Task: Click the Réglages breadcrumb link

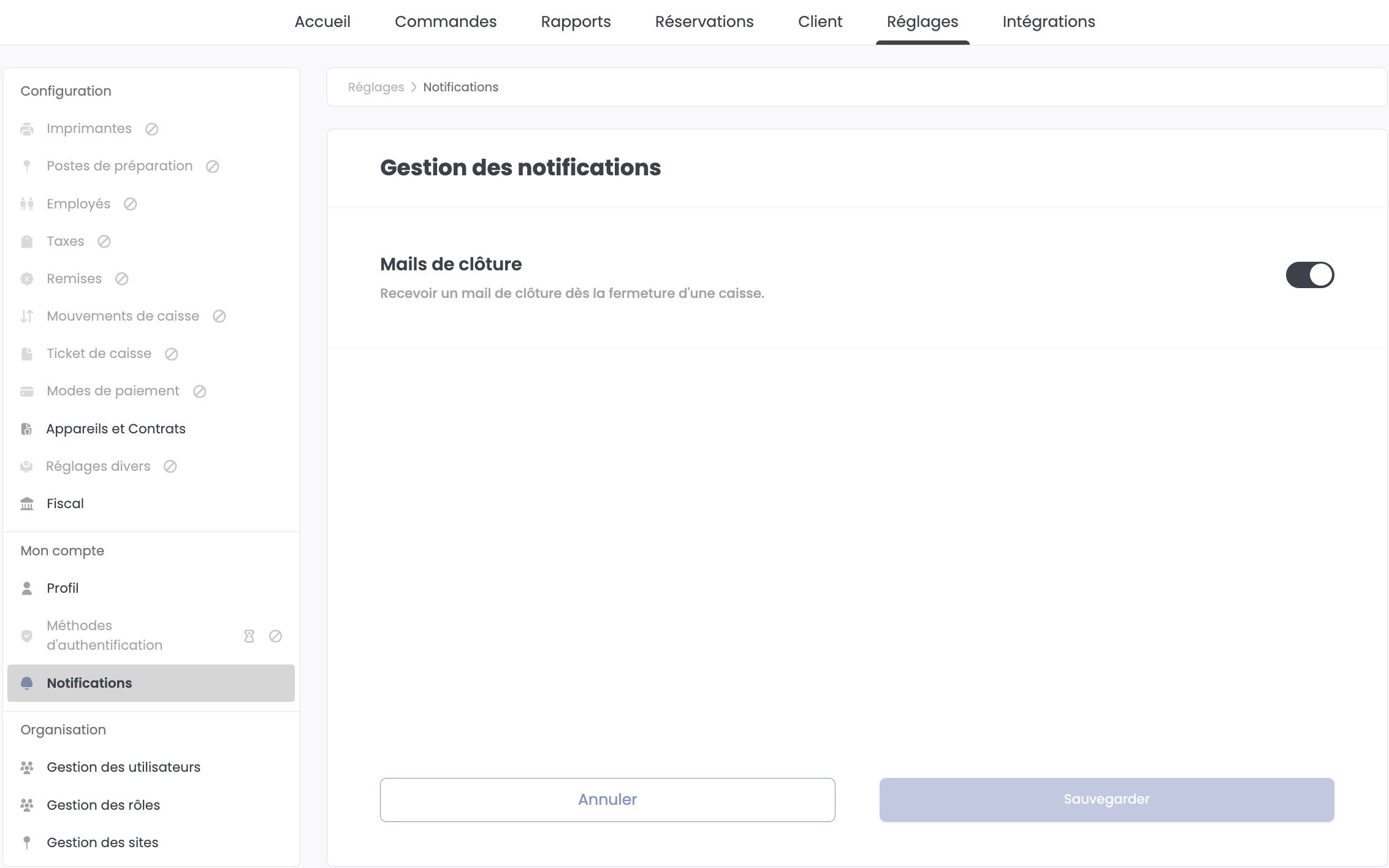Action: coord(376,87)
